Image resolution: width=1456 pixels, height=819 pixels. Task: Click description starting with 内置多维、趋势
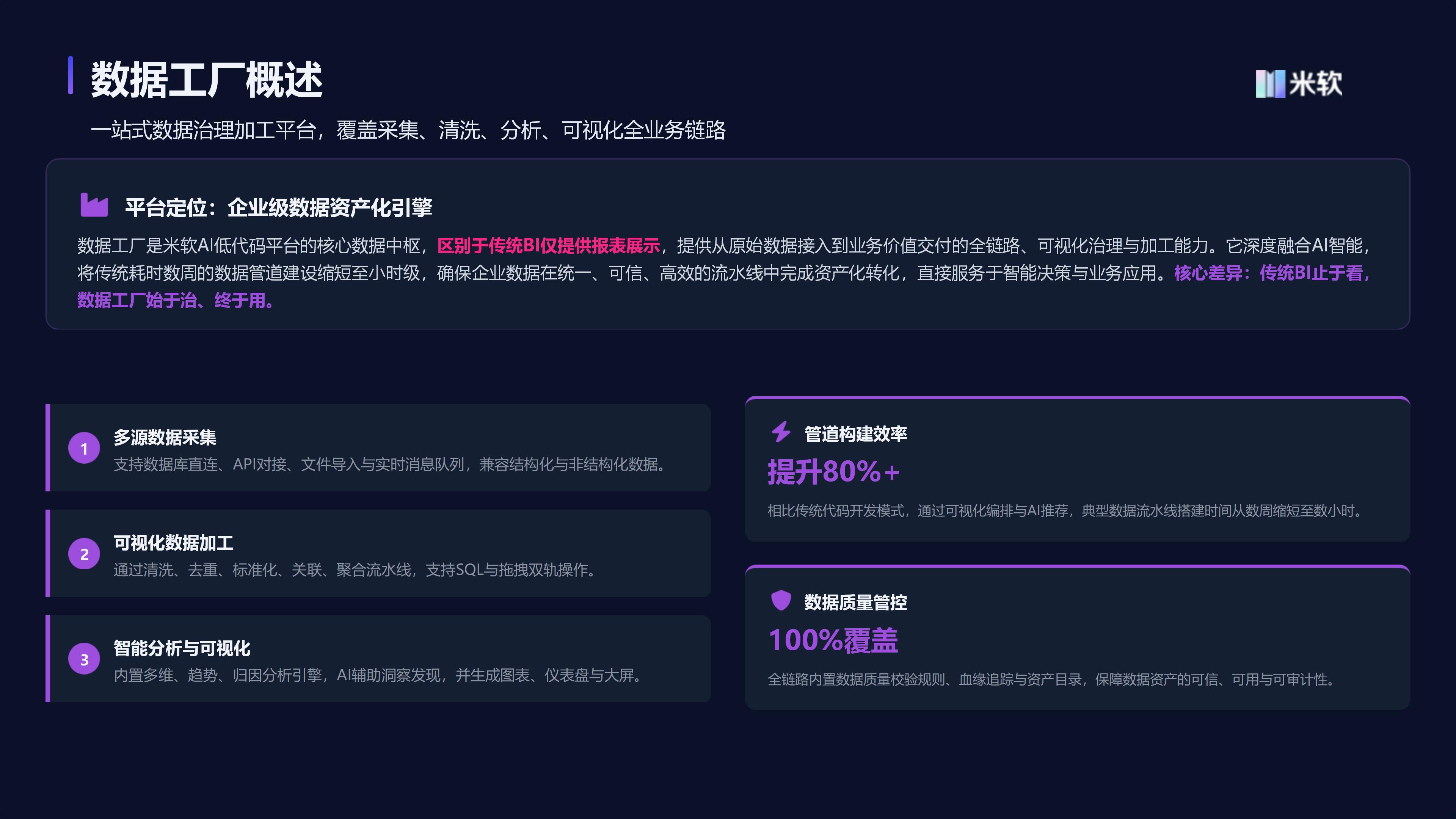tap(378, 675)
